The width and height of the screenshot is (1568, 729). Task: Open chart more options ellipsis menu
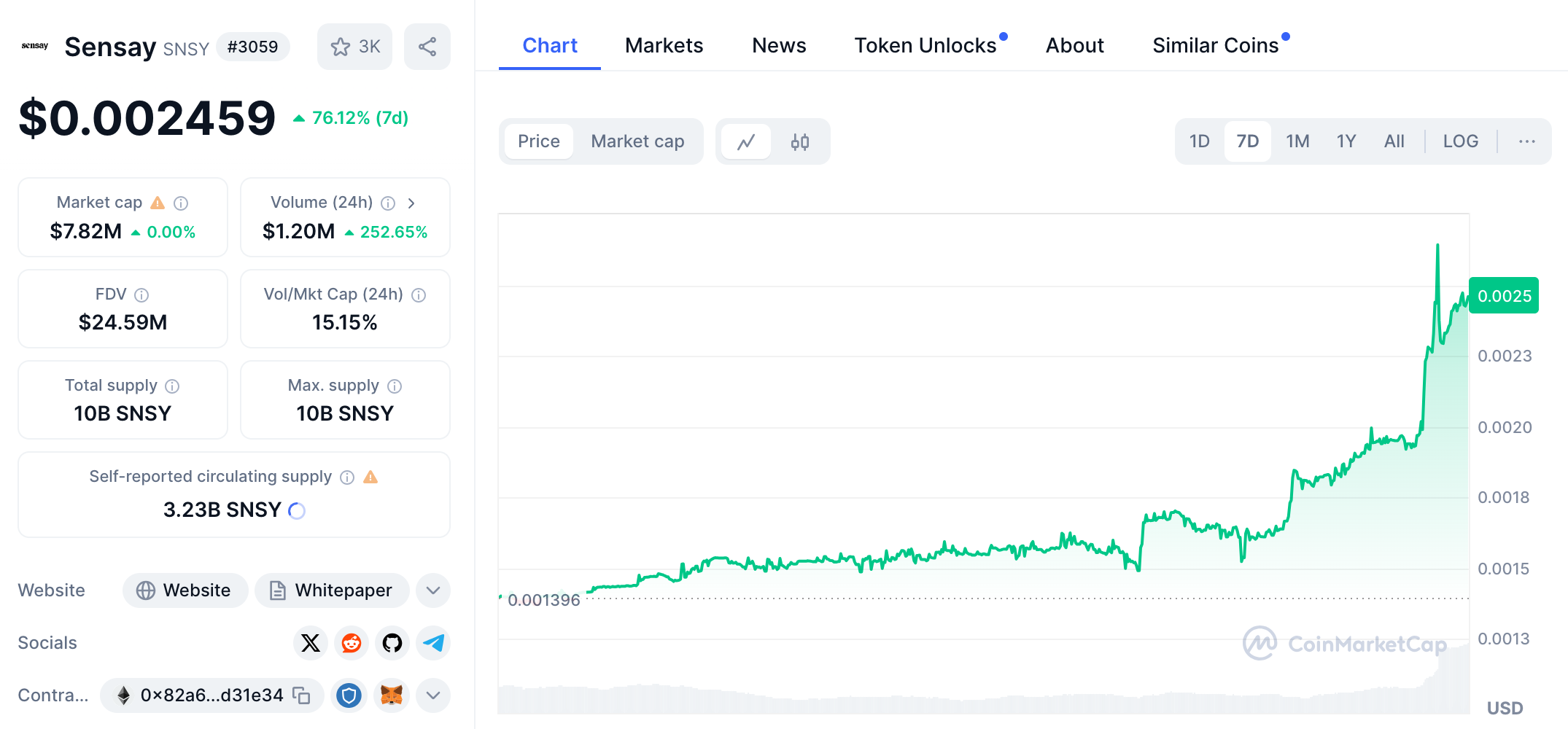(x=1527, y=141)
